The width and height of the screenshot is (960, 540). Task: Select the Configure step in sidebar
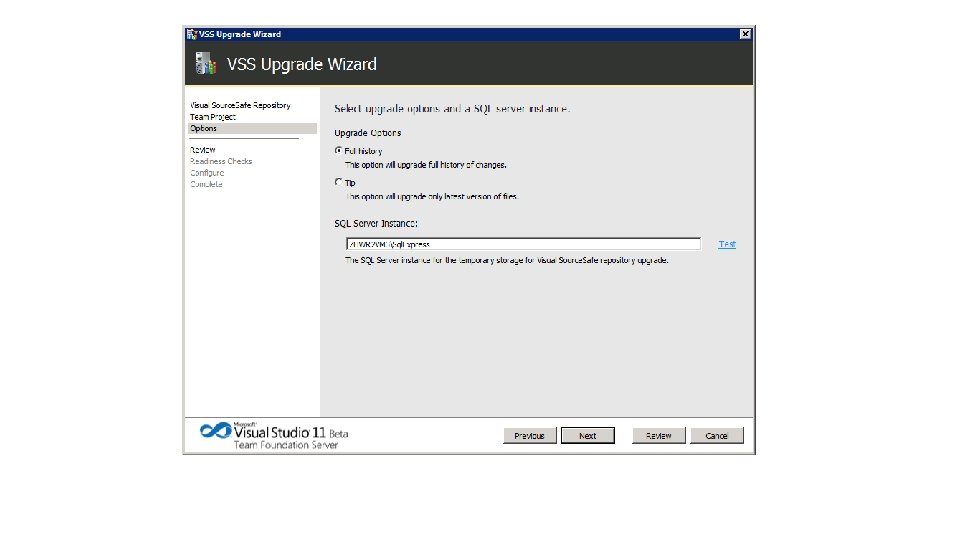point(207,173)
